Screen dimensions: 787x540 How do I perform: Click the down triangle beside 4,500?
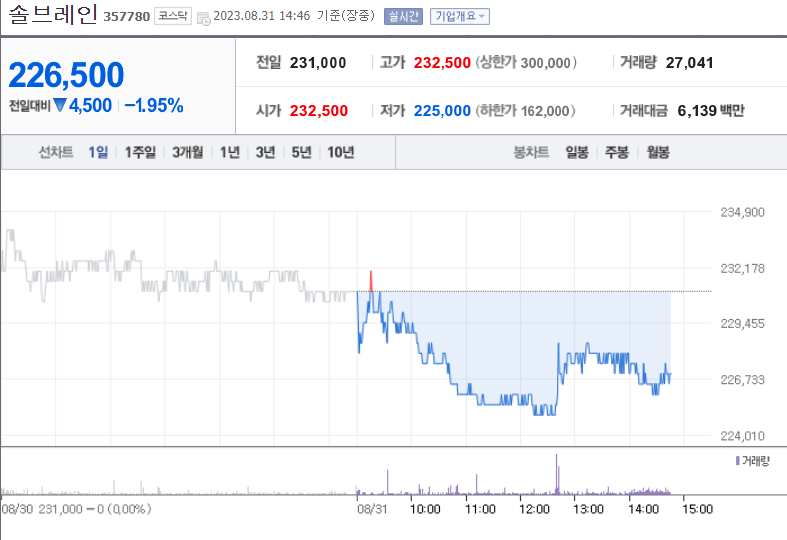tap(60, 105)
